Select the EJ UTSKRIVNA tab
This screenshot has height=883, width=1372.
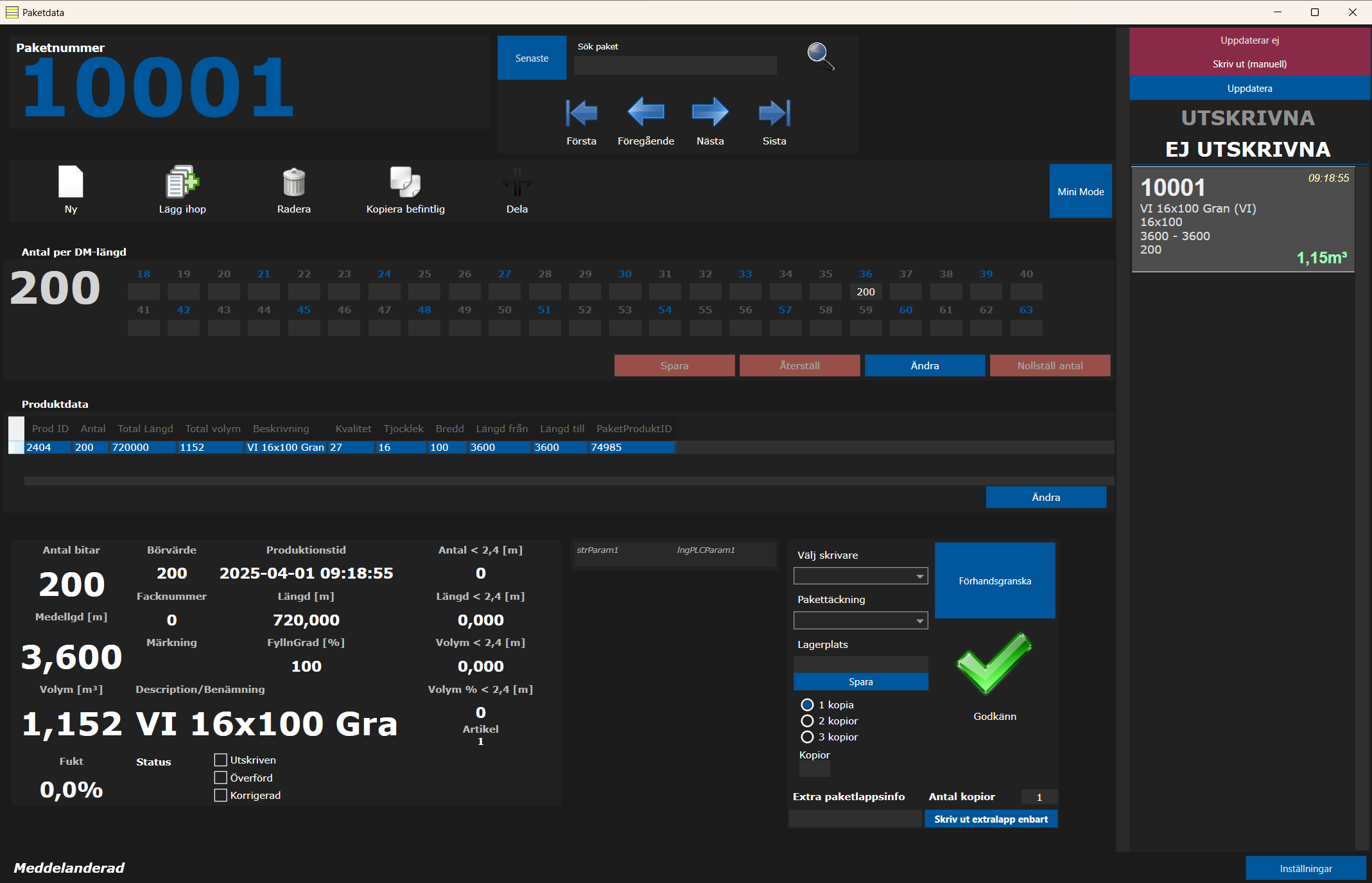pyautogui.click(x=1247, y=150)
